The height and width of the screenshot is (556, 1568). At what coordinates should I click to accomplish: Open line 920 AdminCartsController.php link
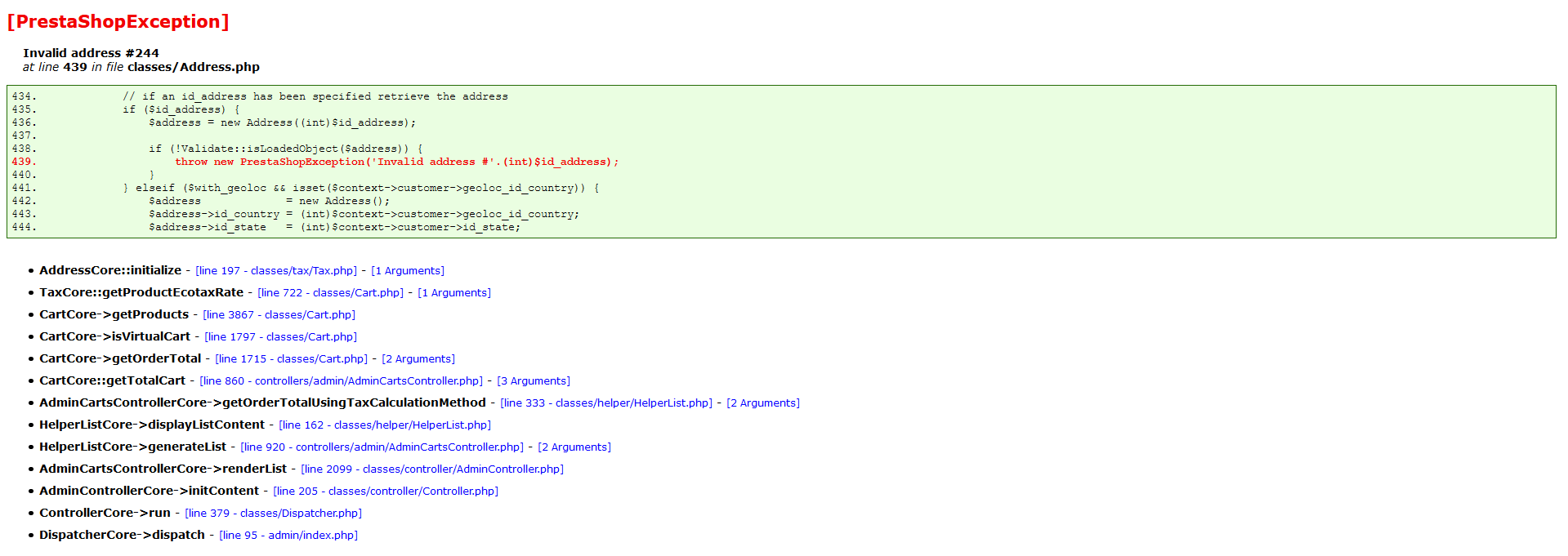382,447
